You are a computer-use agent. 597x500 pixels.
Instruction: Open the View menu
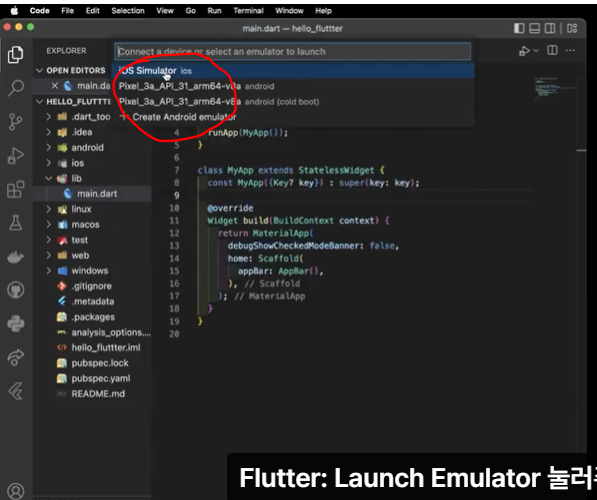[x=165, y=11]
